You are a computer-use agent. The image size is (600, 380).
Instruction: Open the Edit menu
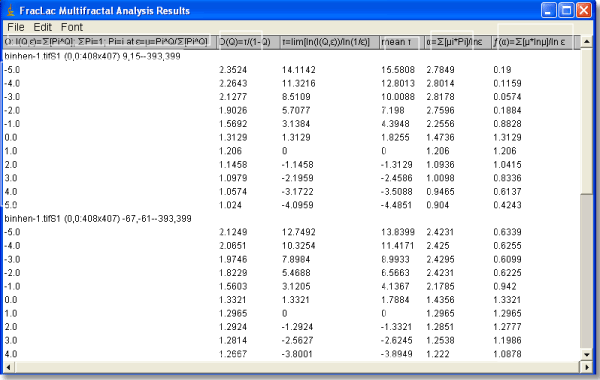tap(42, 27)
